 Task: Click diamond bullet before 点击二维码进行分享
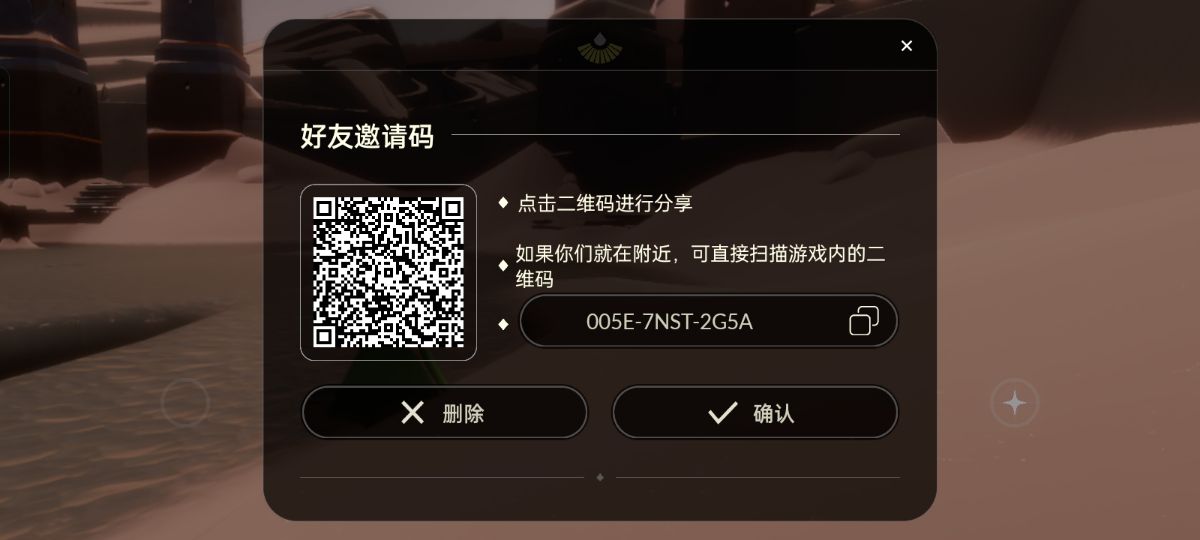504,202
